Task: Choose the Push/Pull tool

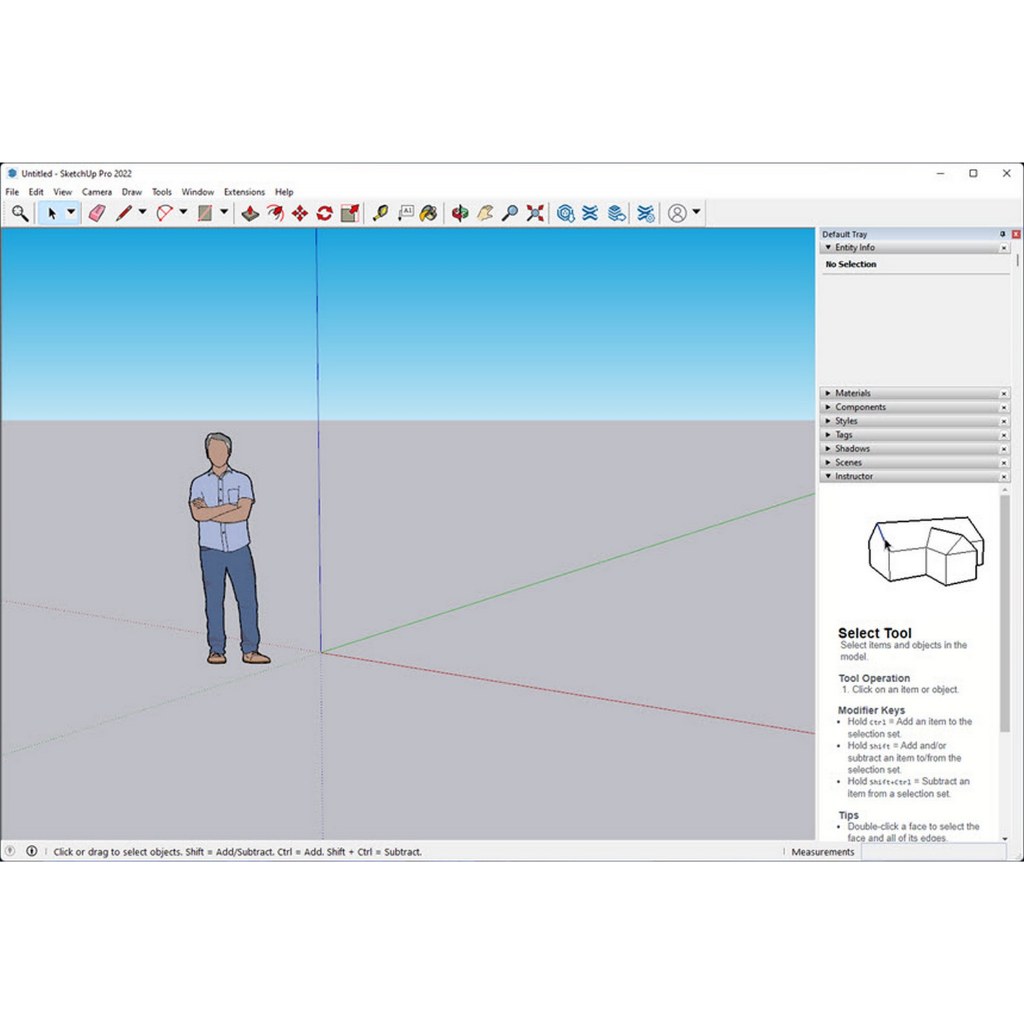Action: (x=249, y=212)
